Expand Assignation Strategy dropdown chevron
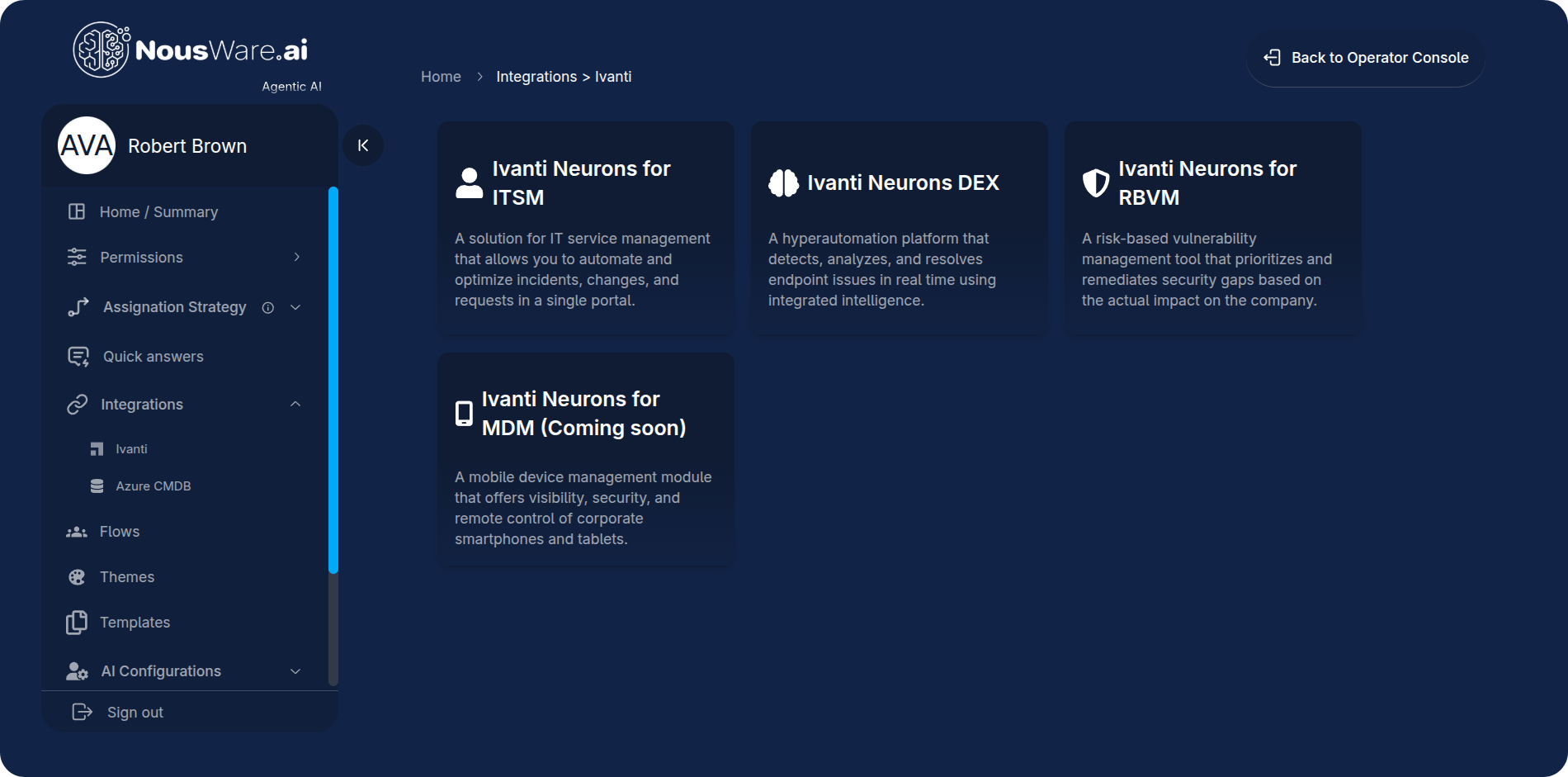The image size is (1568, 777). [x=295, y=308]
